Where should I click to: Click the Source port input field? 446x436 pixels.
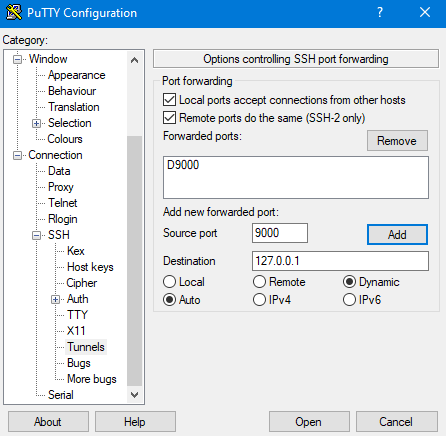pyautogui.click(x=280, y=233)
